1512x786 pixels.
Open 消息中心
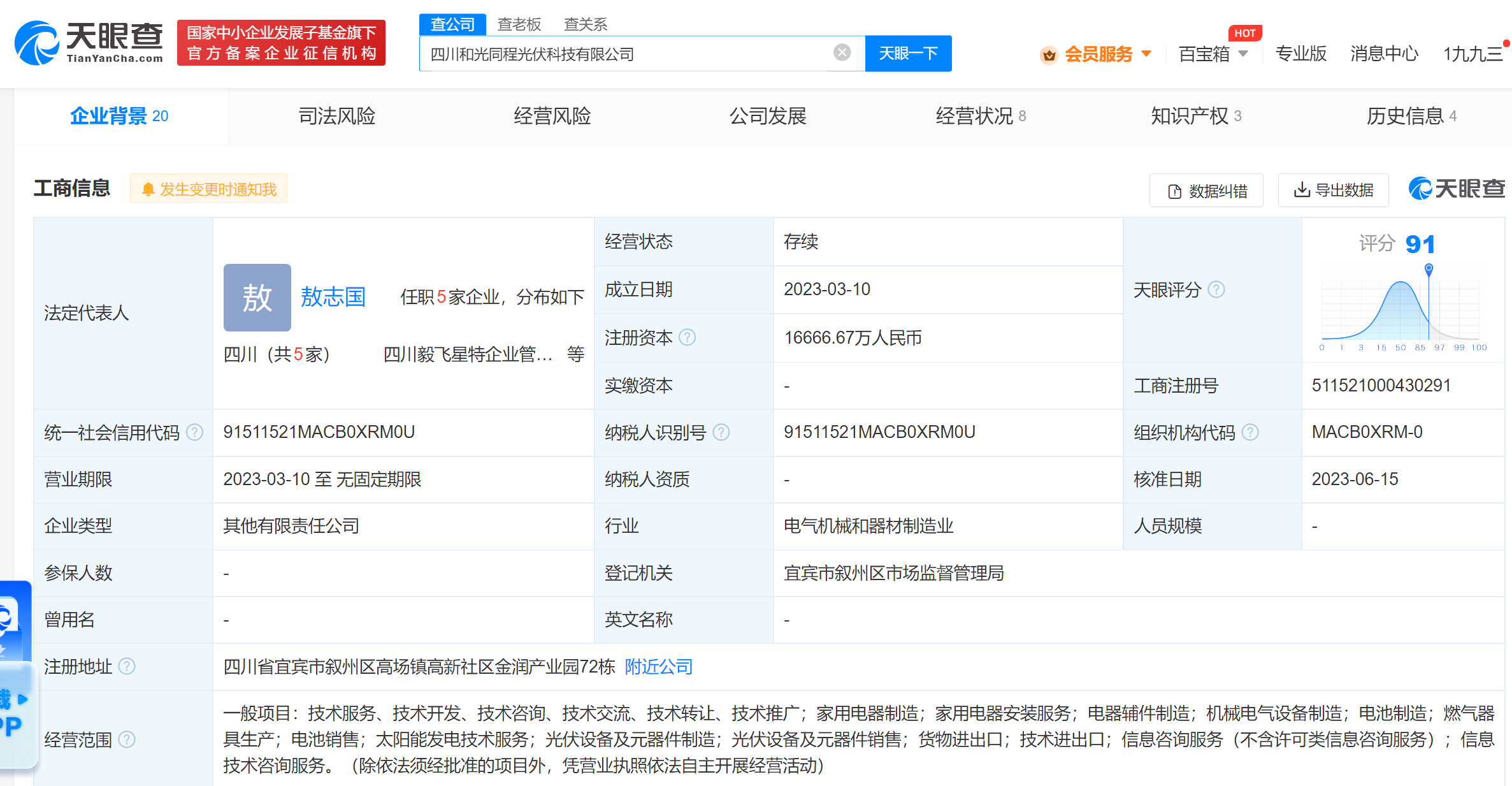[x=1384, y=54]
